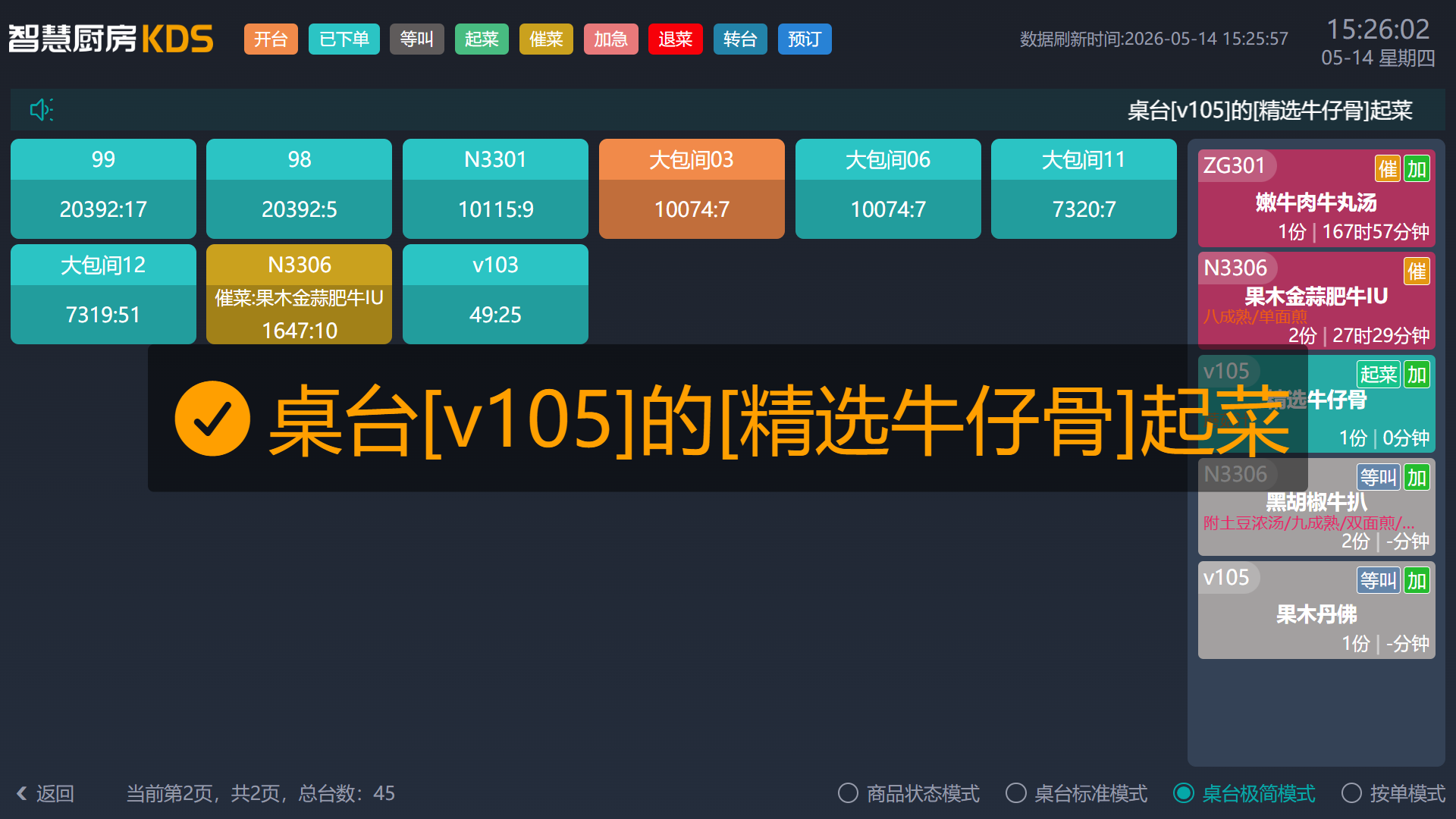This screenshot has height=819, width=1456.
Task: Filter by 加急 status tag
Action: point(610,39)
